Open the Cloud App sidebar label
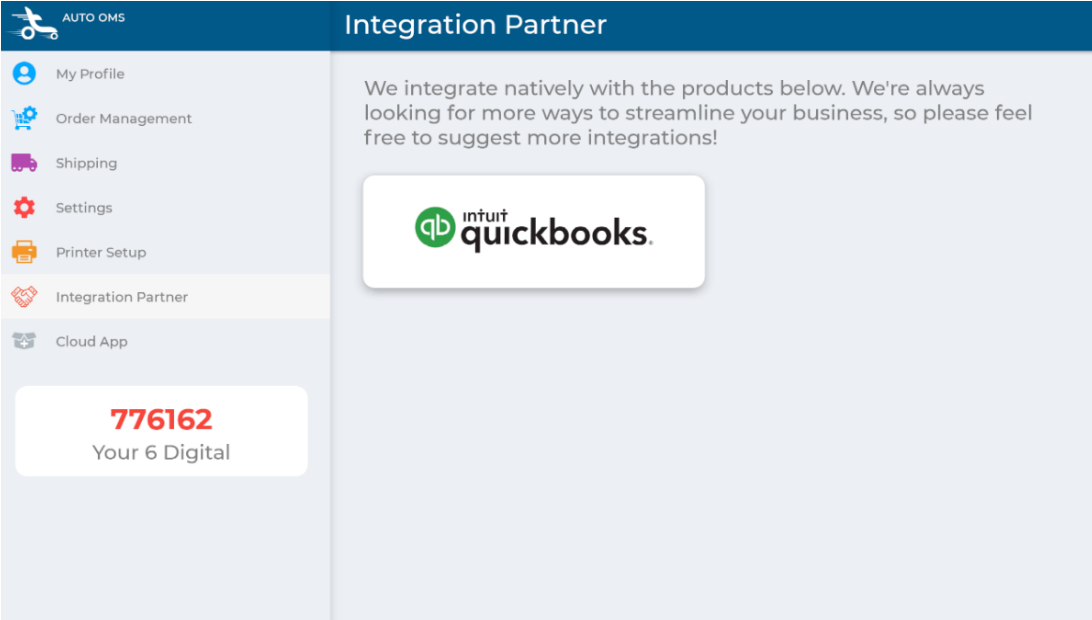 coord(92,341)
